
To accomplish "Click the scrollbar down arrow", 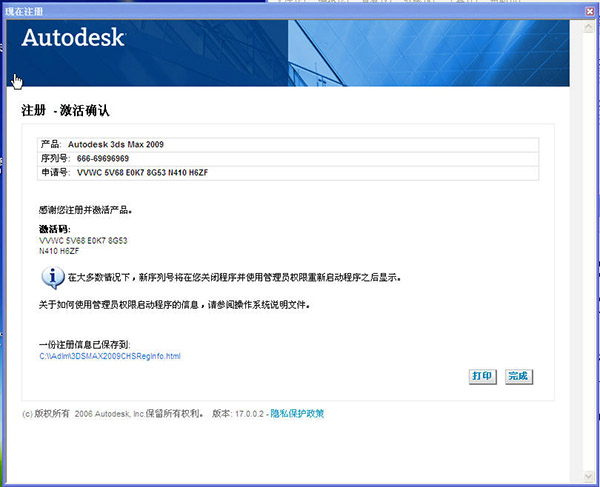I will pos(589,476).
